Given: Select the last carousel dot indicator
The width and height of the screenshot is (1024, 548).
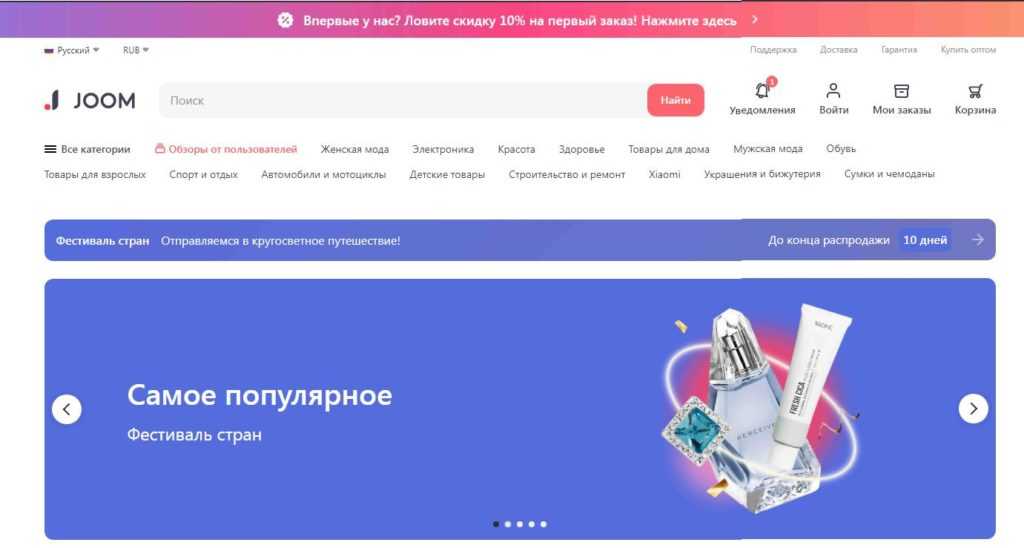Looking at the screenshot, I should [543, 524].
